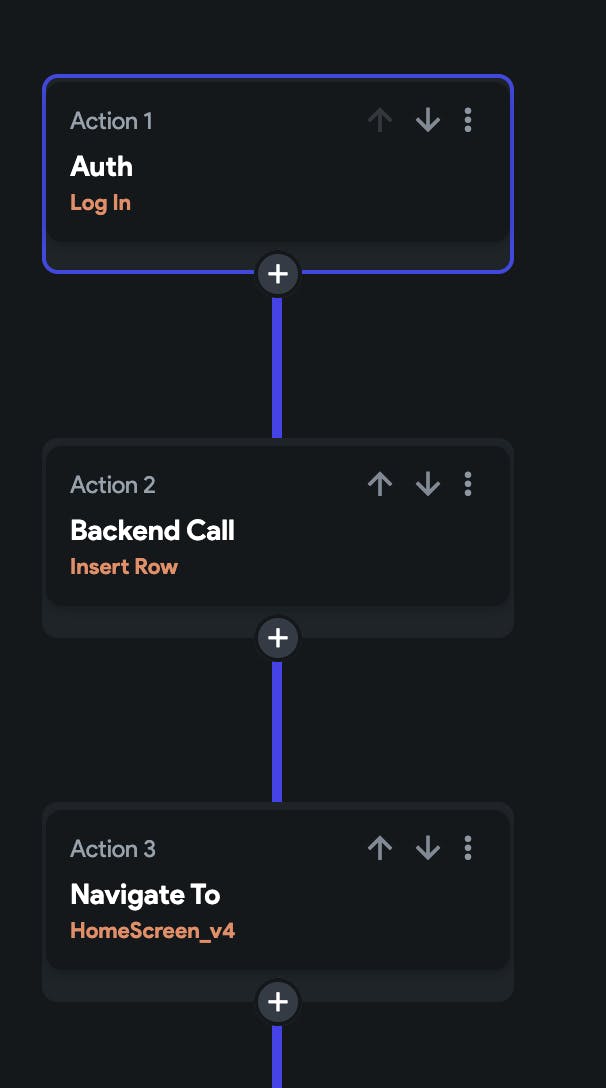Click the disabled up arrow on Action 1
This screenshot has width=606, height=1088.
379,121
